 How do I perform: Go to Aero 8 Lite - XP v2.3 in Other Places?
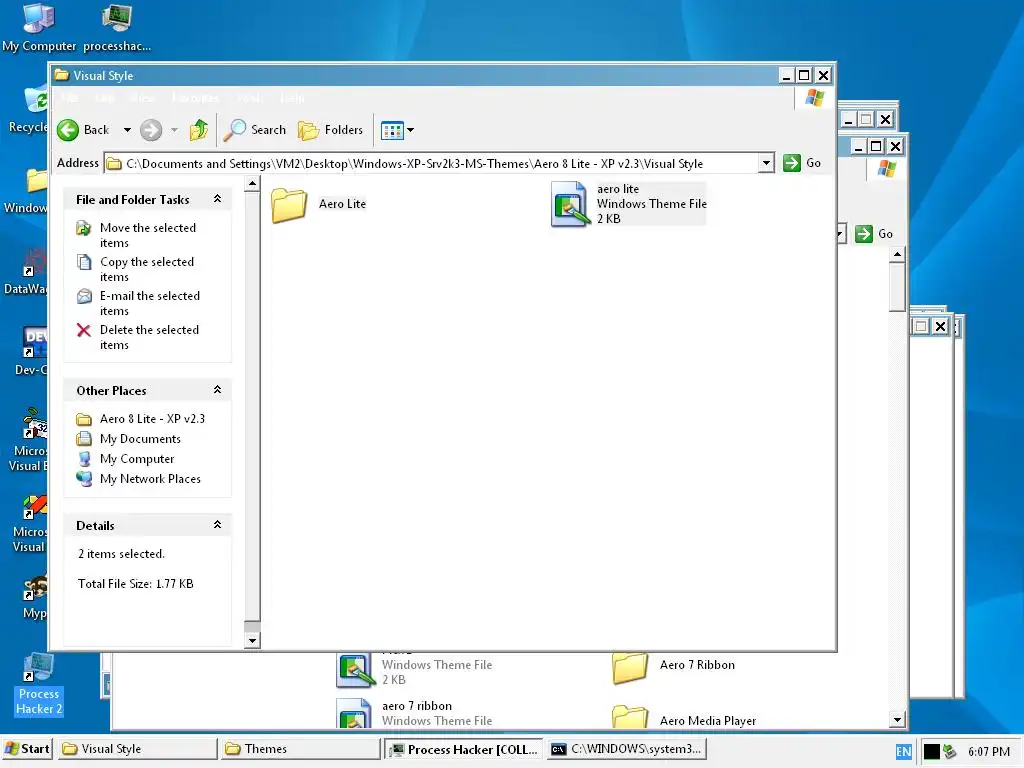pos(152,419)
